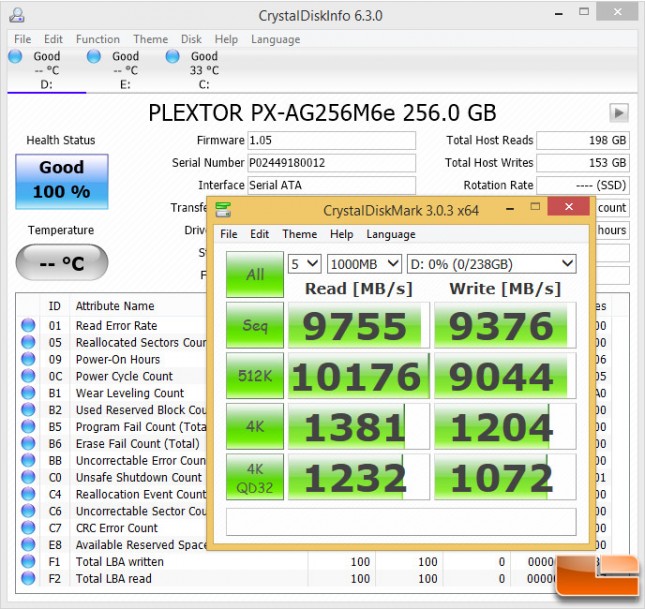Click 4K write result 1204
This screenshot has height=609, width=645.
[x=505, y=426]
